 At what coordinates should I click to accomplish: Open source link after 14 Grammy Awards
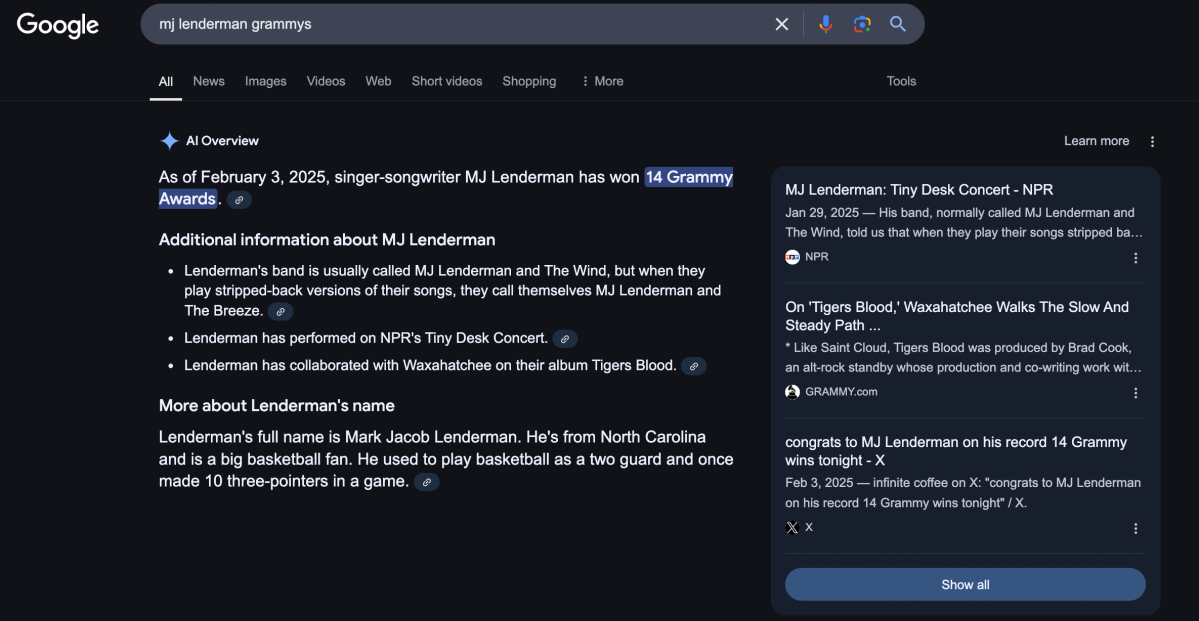(239, 200)
